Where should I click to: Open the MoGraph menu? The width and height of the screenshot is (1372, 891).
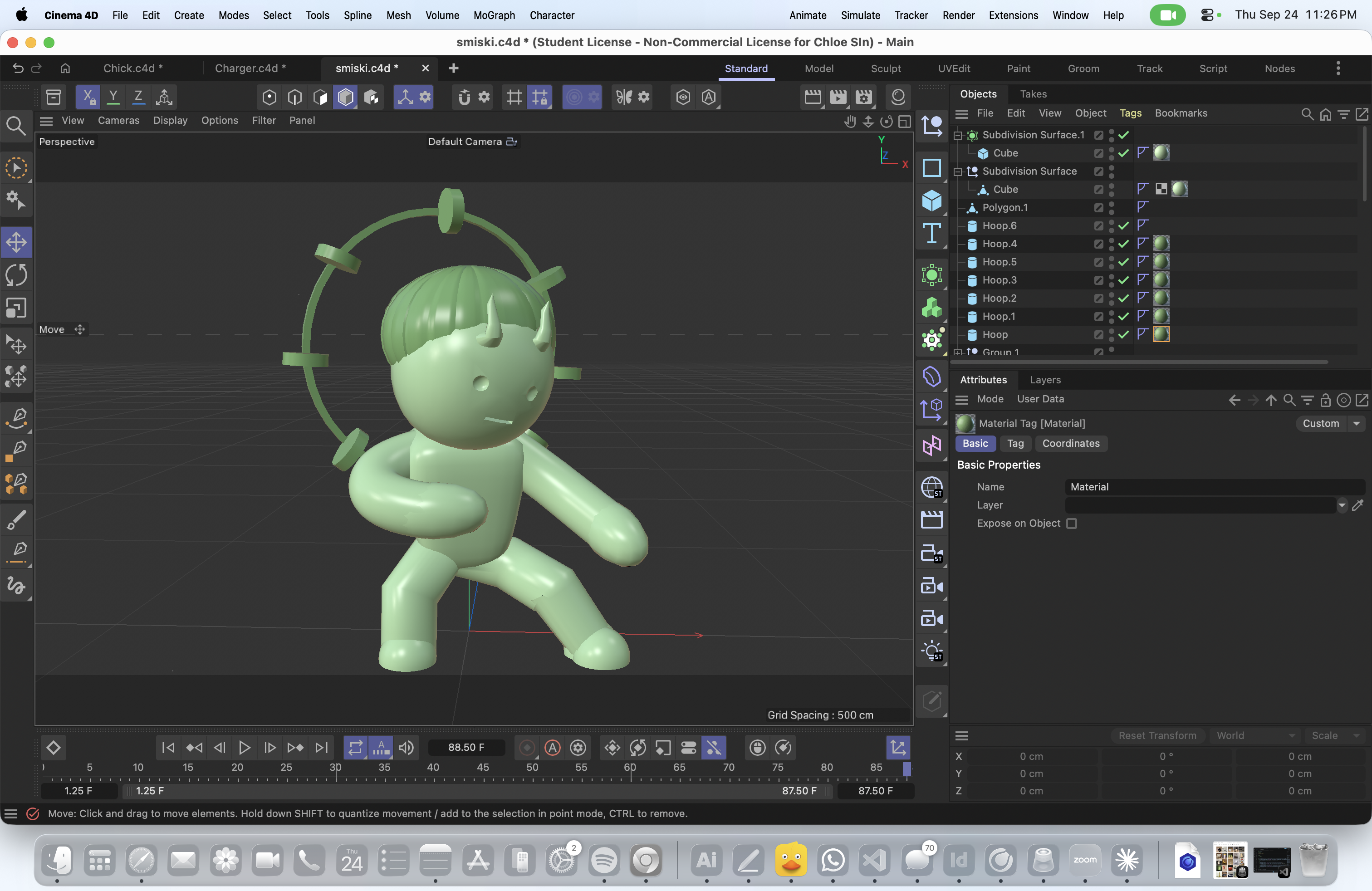coord(494,15)
